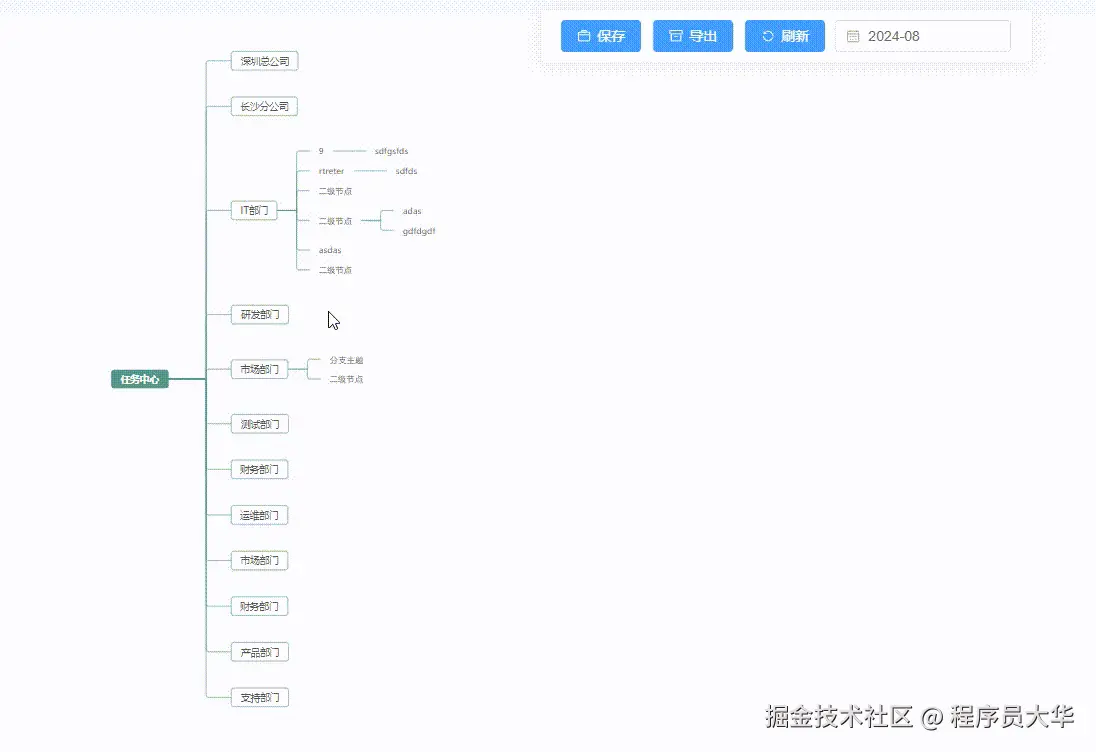Click the rtreter node
1096x752 pixels.
tap(331, 171)
